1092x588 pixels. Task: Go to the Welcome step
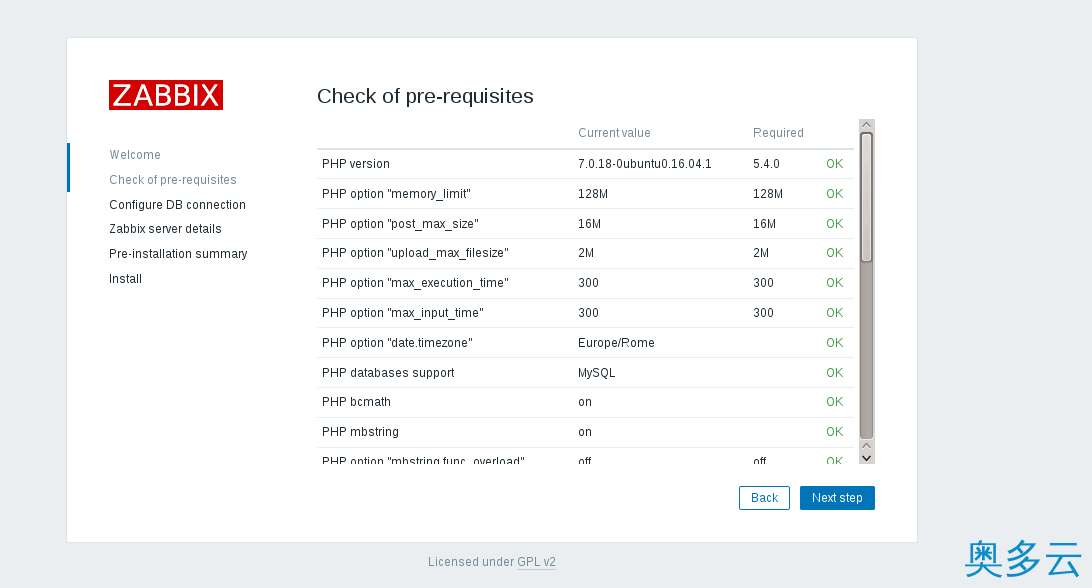135,155
